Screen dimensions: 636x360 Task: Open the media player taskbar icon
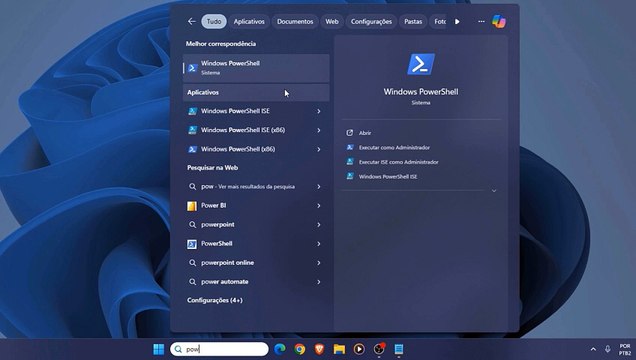359,349
